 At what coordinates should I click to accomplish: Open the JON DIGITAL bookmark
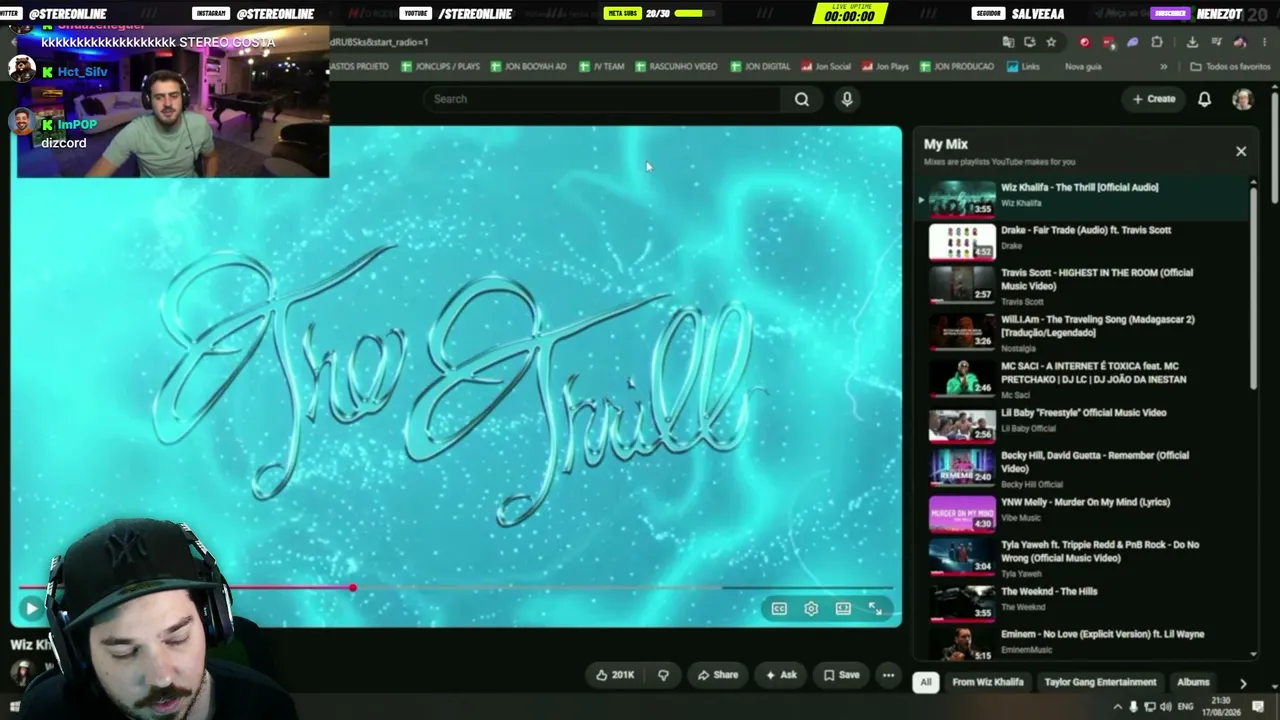coord(760,67)
